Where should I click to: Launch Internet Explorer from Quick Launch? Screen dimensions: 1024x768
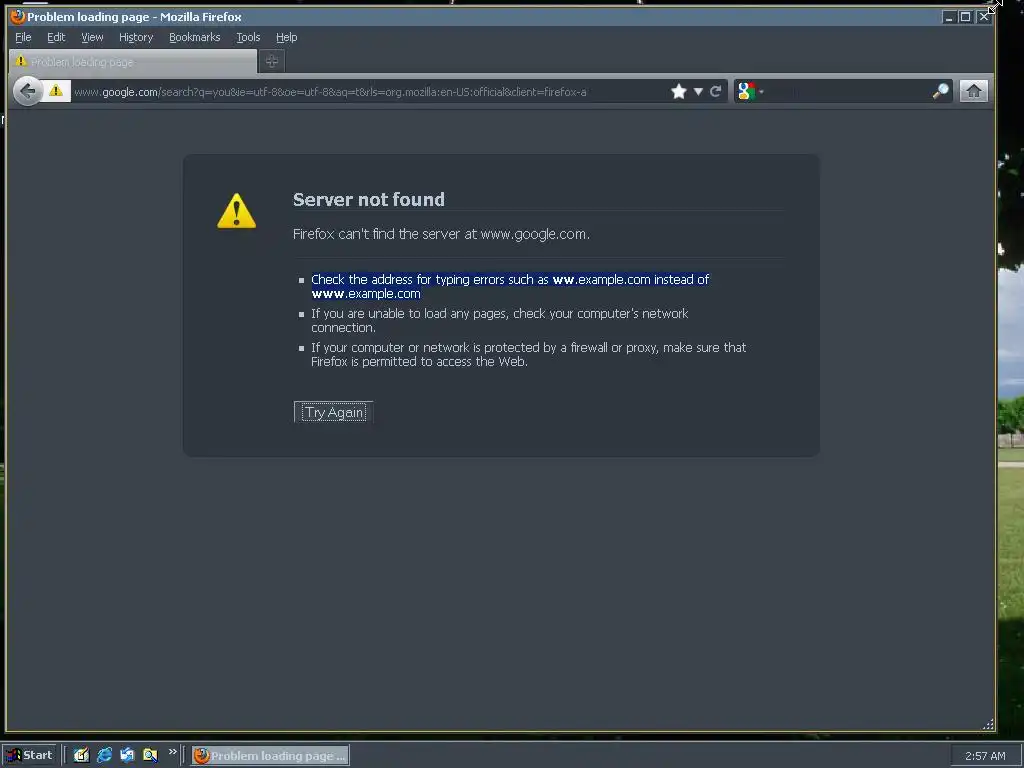tap(104, 755)
